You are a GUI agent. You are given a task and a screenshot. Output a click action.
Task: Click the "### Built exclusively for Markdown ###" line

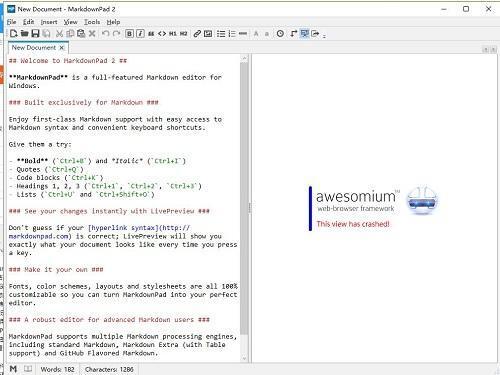pos(84,102)
